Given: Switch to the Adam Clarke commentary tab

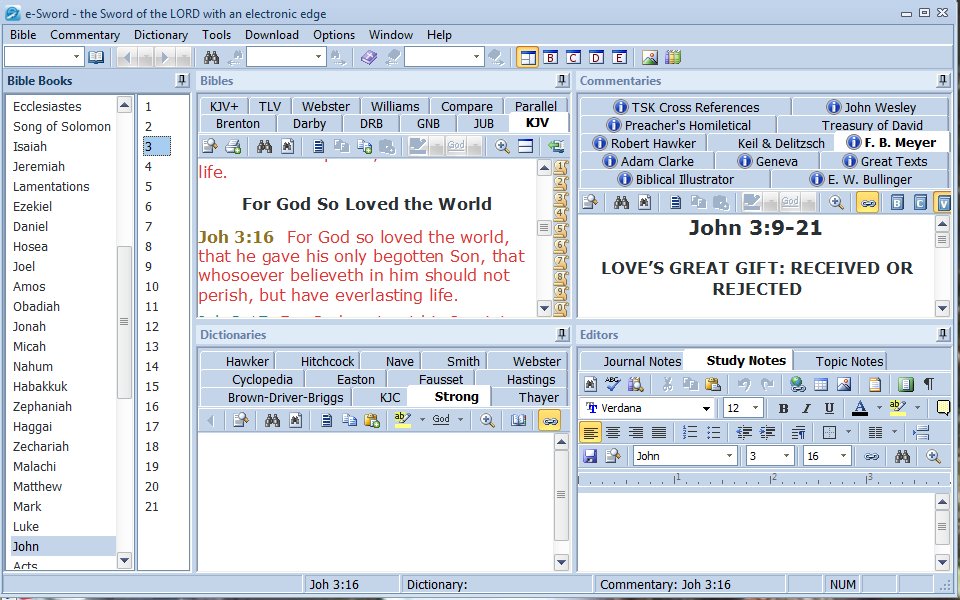Looking at the screenshot, I should (x=649, y=162).
